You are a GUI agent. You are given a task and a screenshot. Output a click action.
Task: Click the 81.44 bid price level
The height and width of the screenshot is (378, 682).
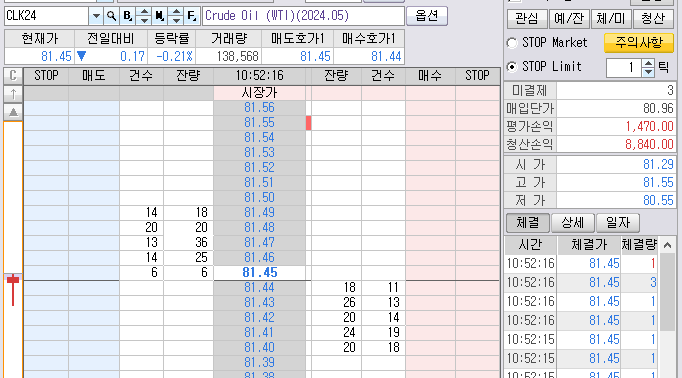(259, 288)
